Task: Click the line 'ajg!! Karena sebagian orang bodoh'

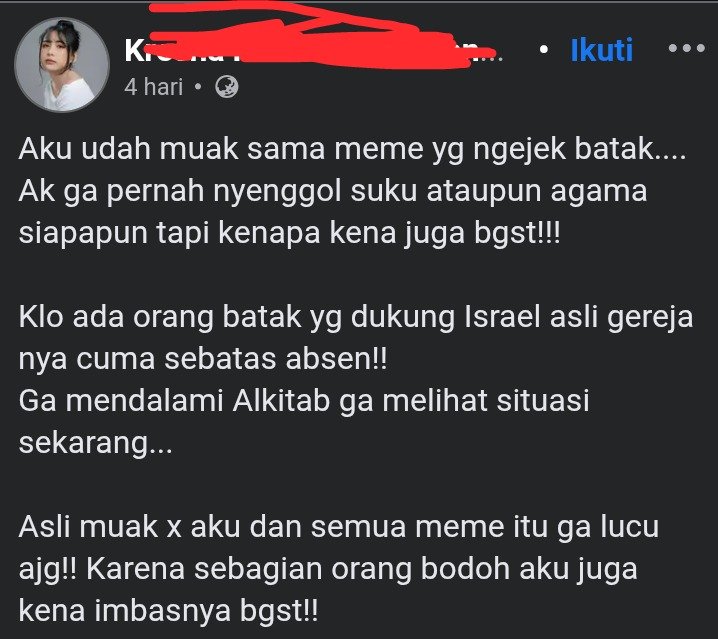Action: coord(328,569)
